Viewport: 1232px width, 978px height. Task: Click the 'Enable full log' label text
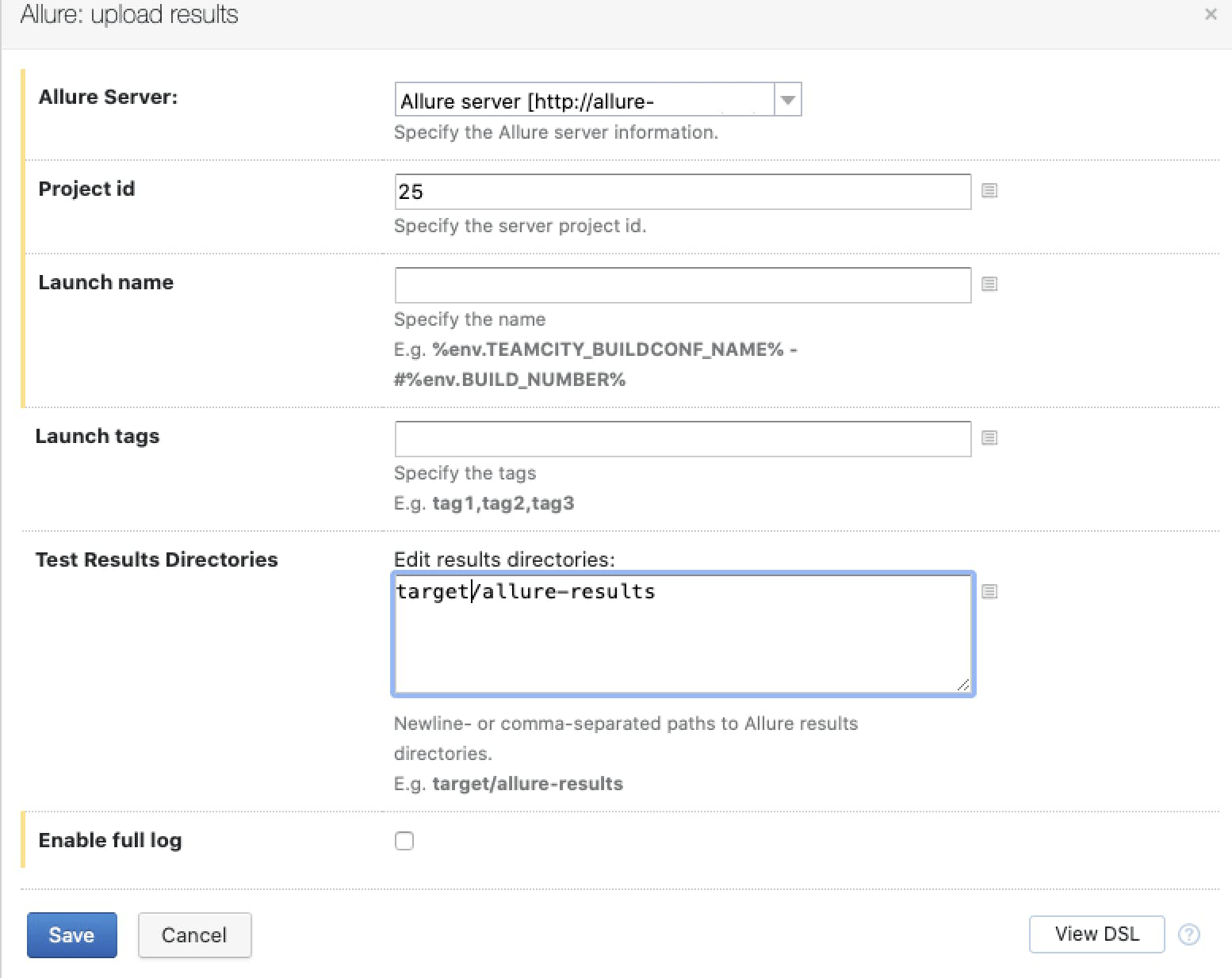110,840
